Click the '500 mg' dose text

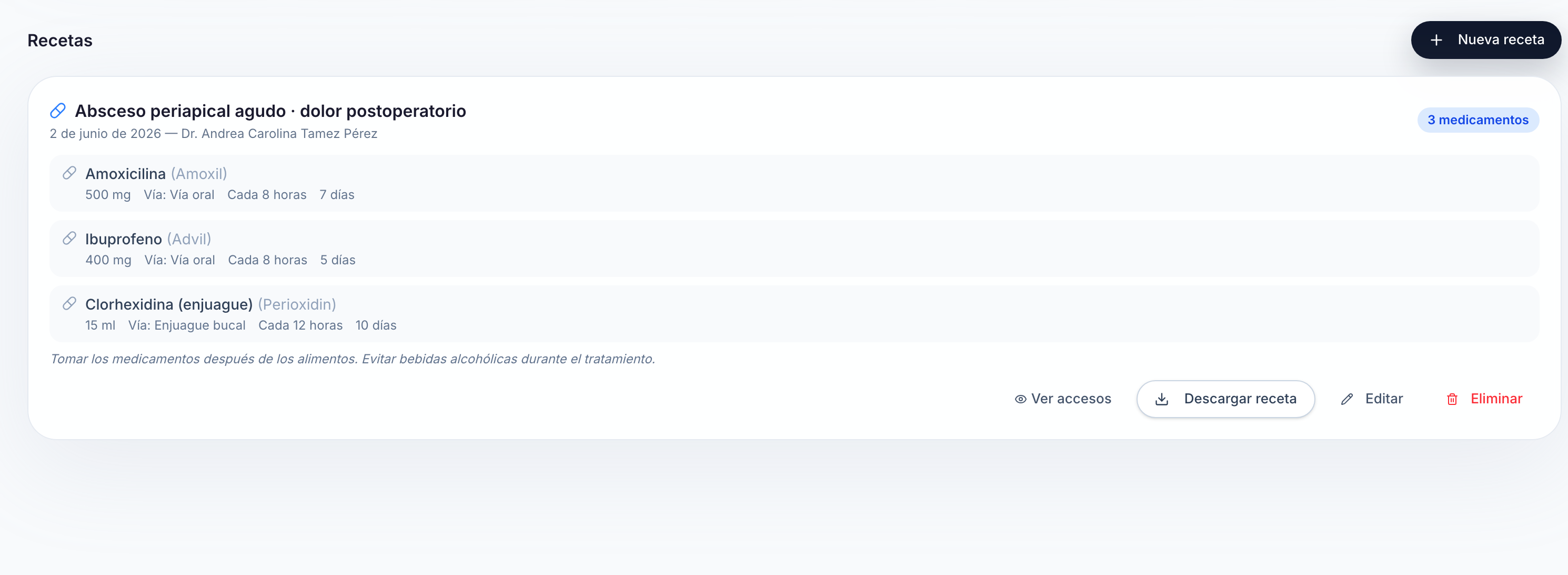(108, 195)
